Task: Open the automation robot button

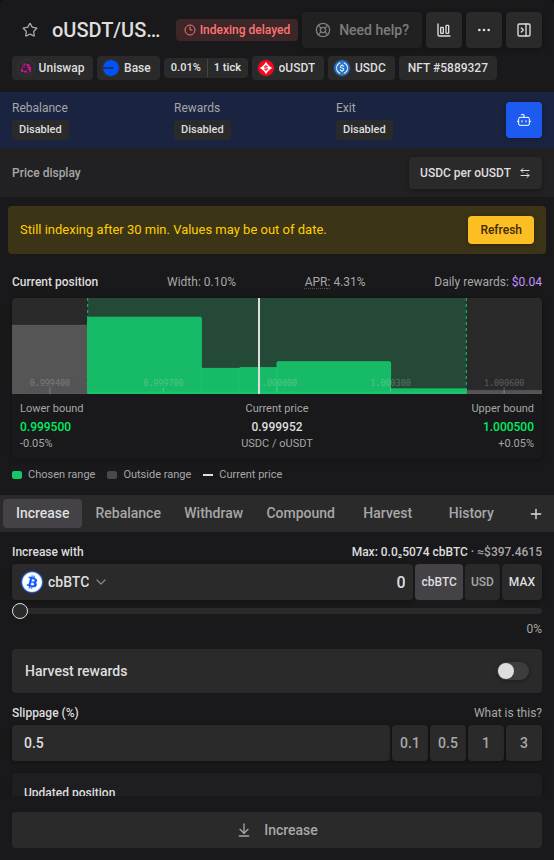Action: pos(524,120)
